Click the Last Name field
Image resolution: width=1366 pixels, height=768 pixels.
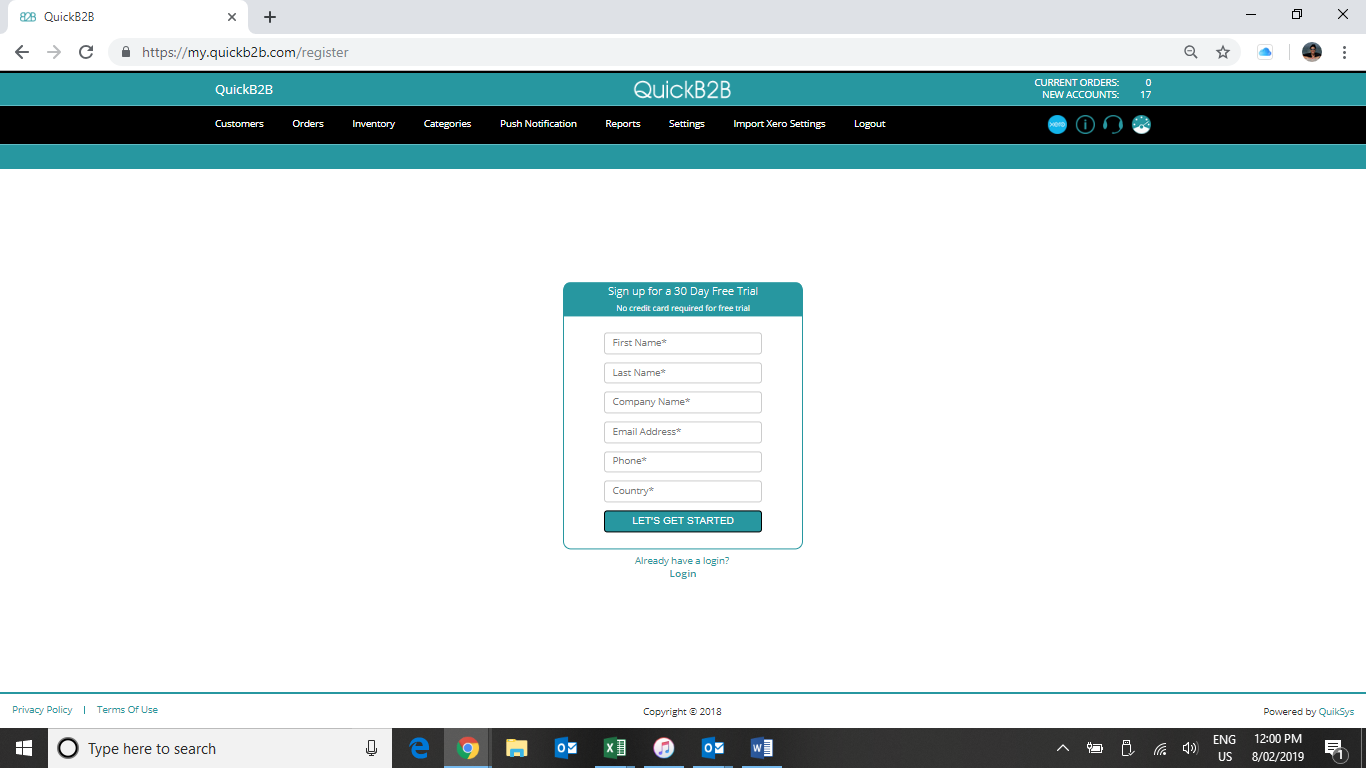click(683, 373)
